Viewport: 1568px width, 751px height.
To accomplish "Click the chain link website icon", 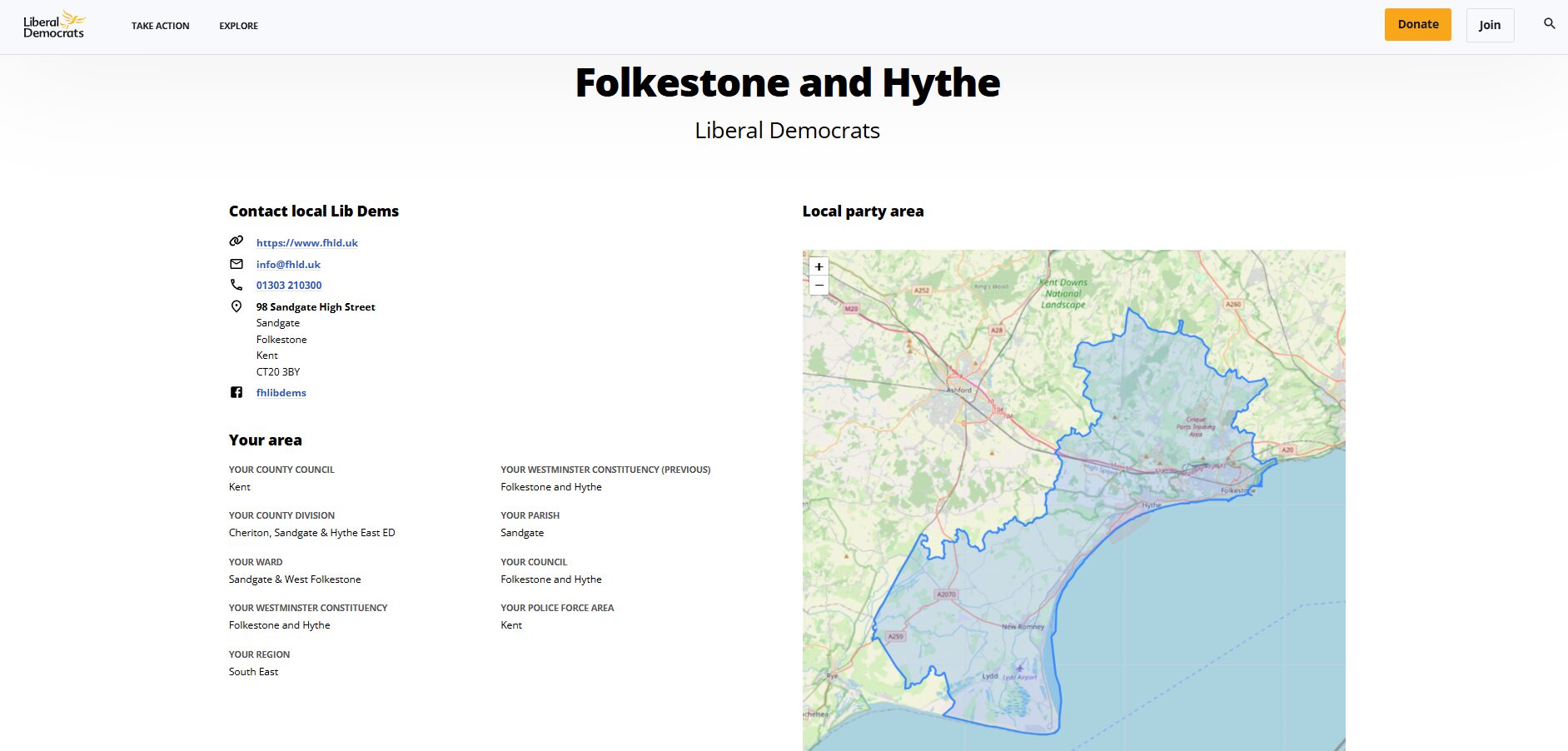I will [x=236, y=241].
